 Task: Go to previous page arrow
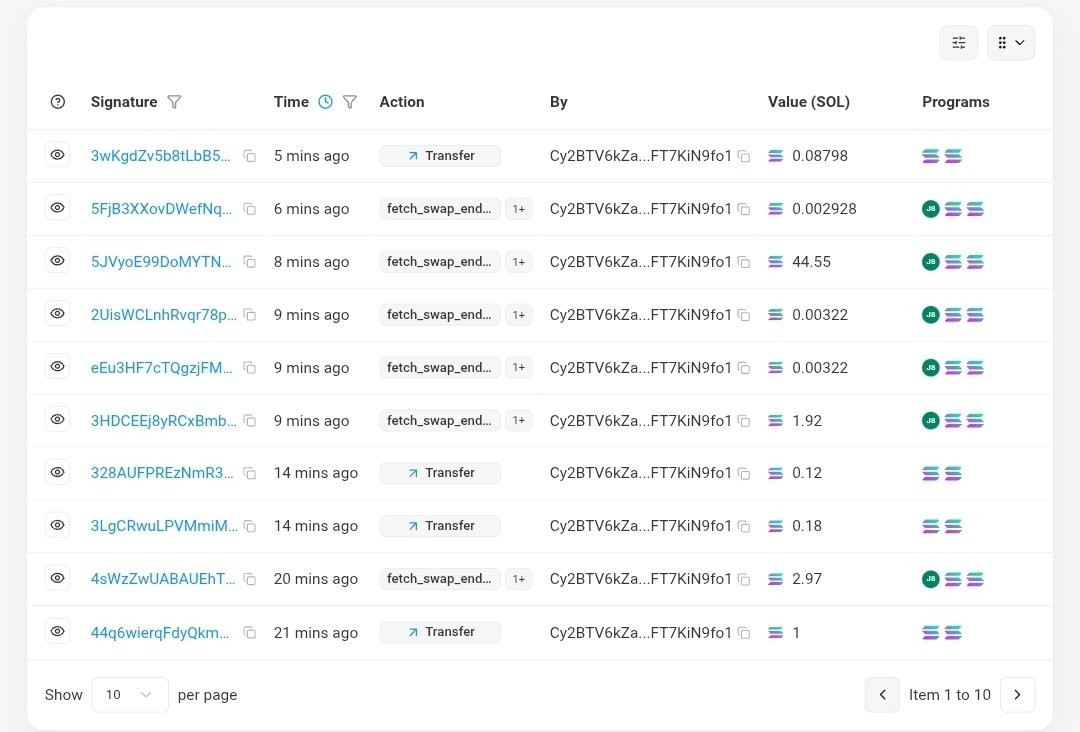[882, 695]
